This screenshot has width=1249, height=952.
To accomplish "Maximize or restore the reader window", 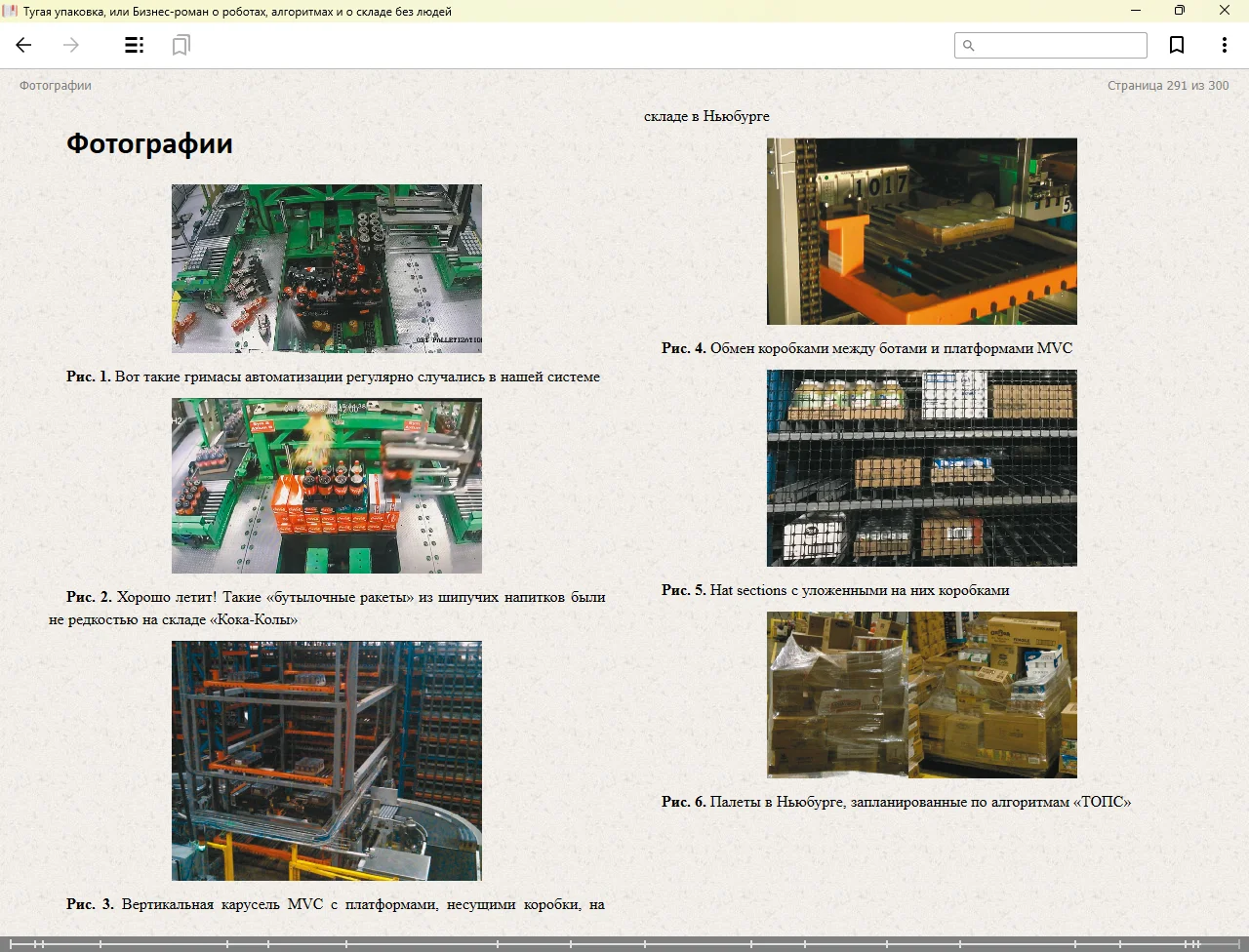I will [1179, 11].
